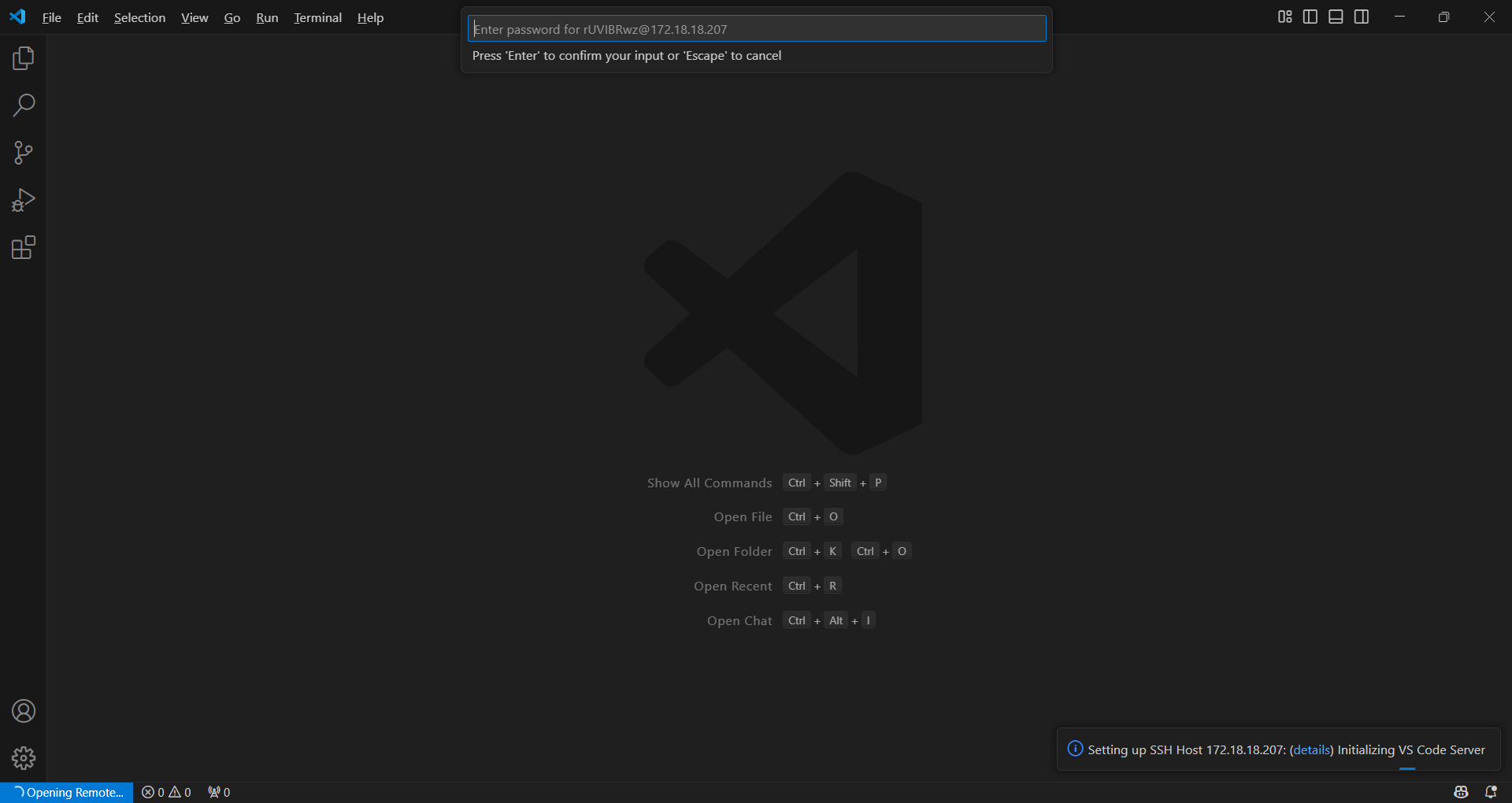Open the Run and Debug view
Screen dimensions: 1512x803
pos(24,200)
